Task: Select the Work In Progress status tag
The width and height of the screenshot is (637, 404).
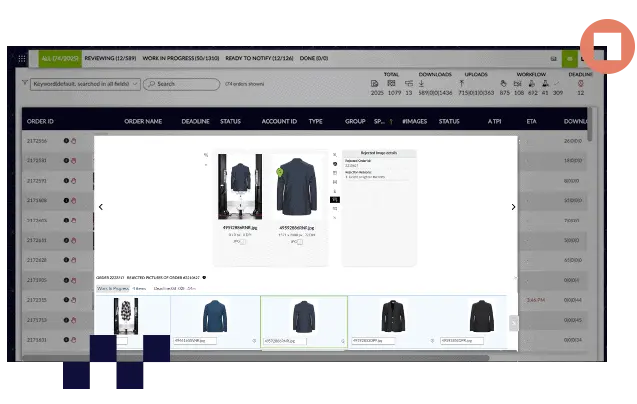Action: point(113,288)
